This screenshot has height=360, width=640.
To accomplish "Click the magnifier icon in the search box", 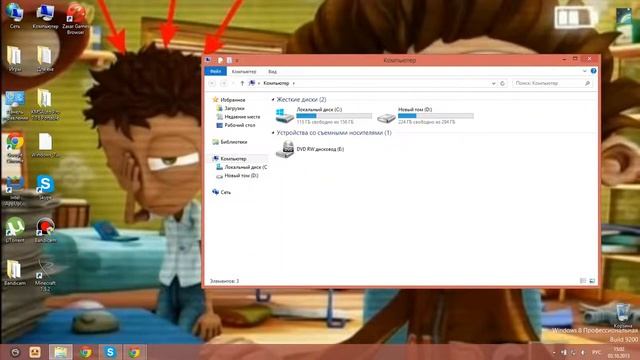I will point(587,83).
